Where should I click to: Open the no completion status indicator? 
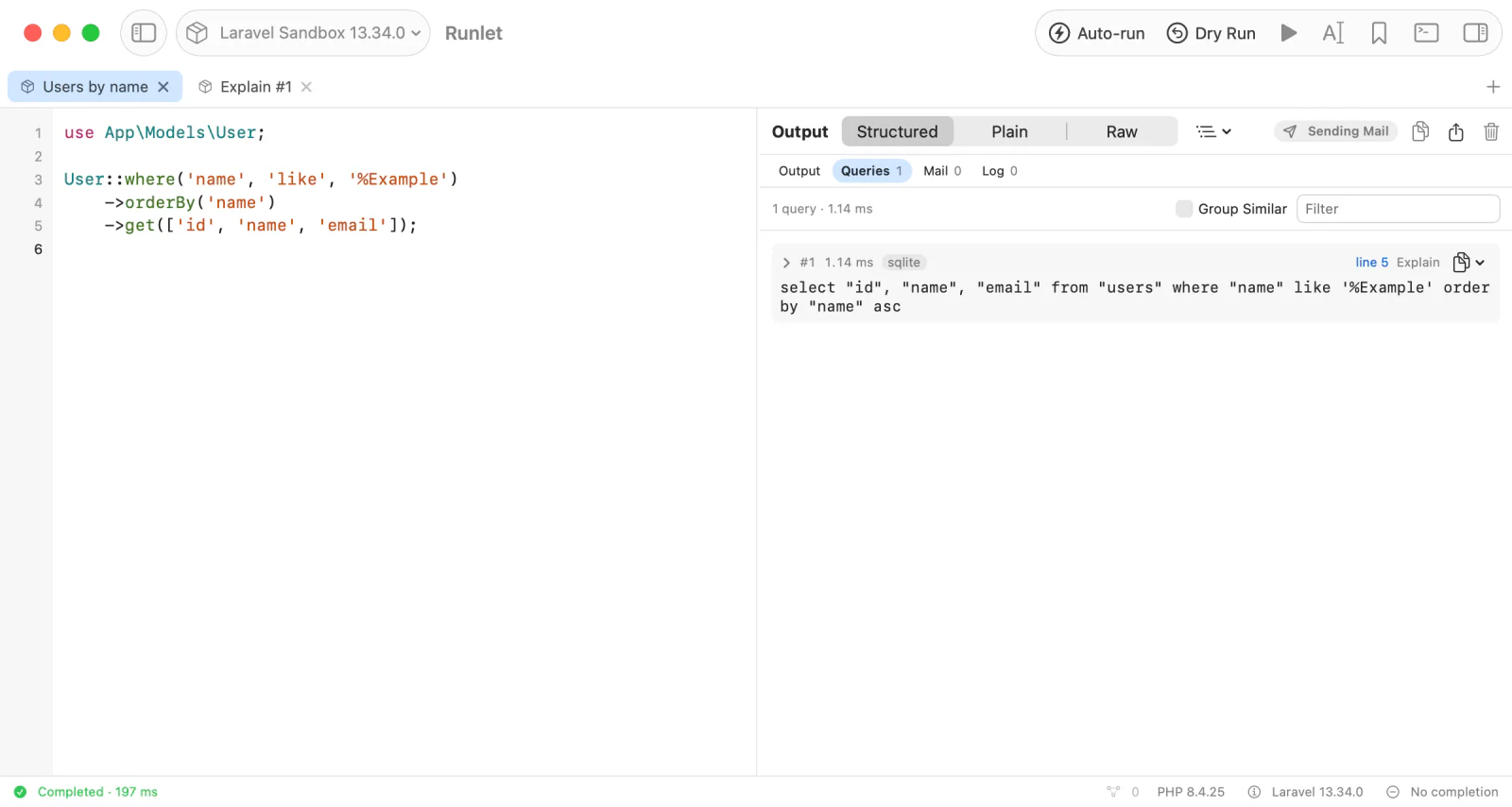pyautogui.click(x=1442, y=792)
